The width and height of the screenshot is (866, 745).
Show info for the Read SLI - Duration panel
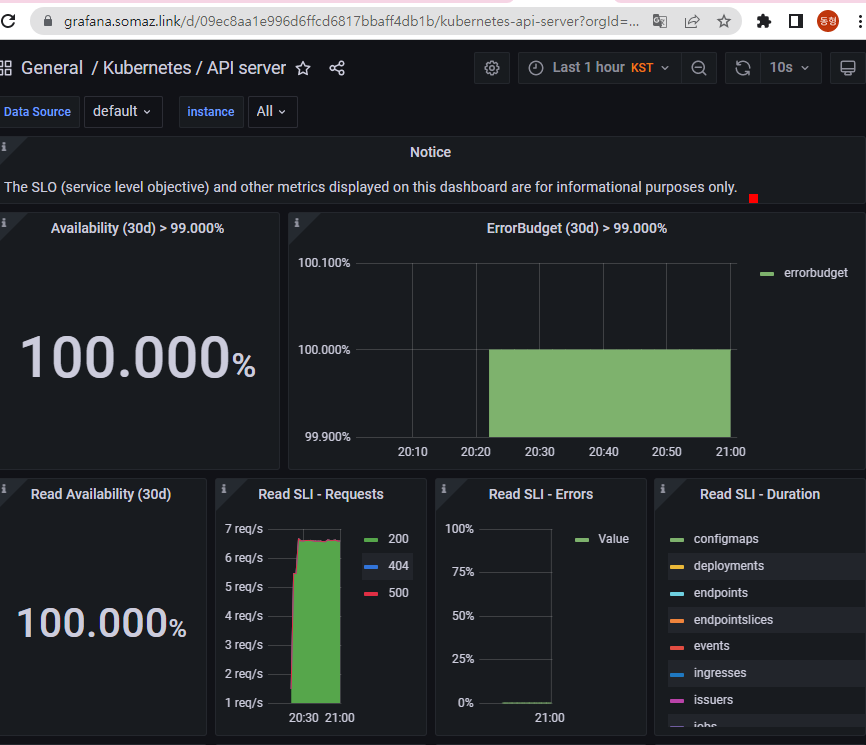[663, 489]
